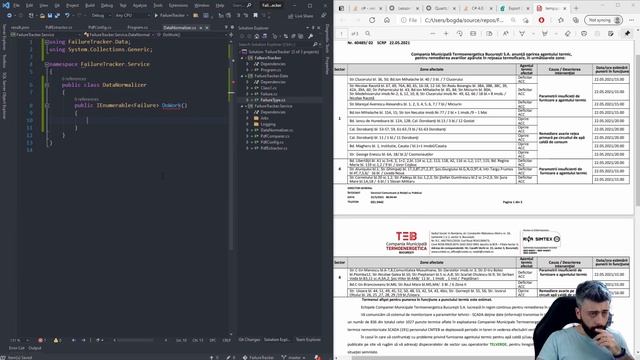
Task: Zoom in the PDF with plus icon
Action: pyautogui.click(x=446, y=33)
